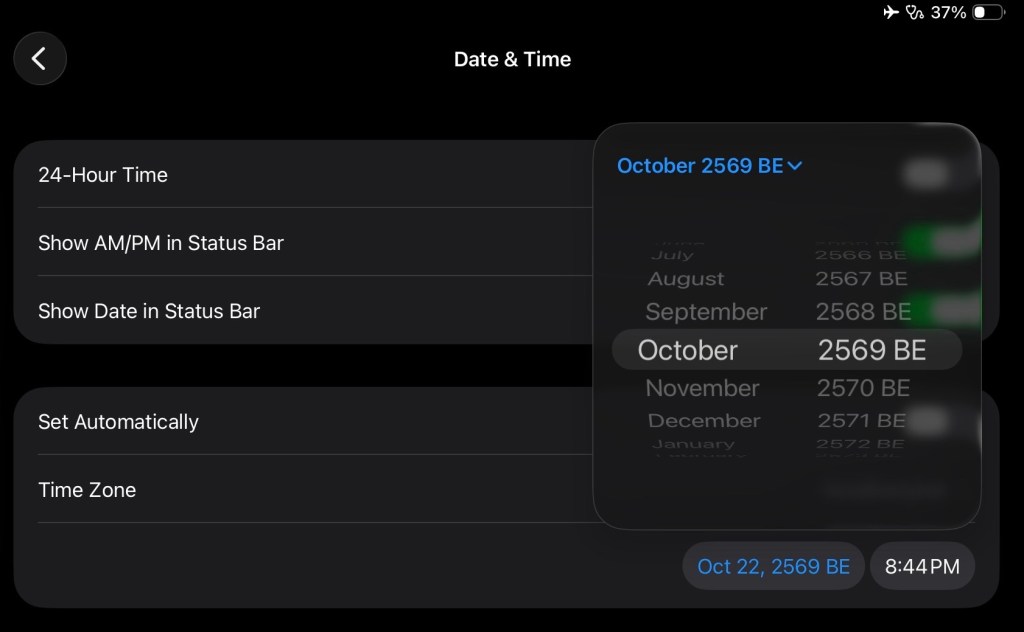Choose November in the month wheel
The height and width of the screenshot is (632, 1024).
coord(702,388)
